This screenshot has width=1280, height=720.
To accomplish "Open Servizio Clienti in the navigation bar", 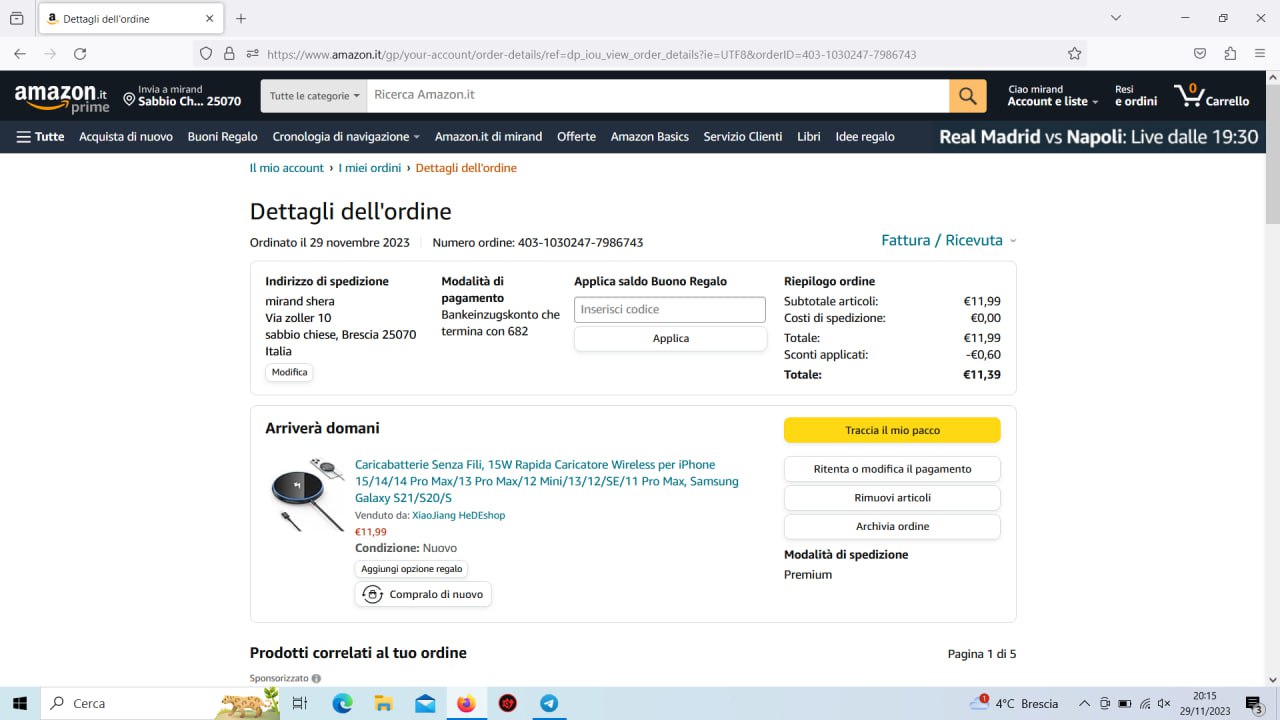I will pyautogui.click(x=742, y=137).
